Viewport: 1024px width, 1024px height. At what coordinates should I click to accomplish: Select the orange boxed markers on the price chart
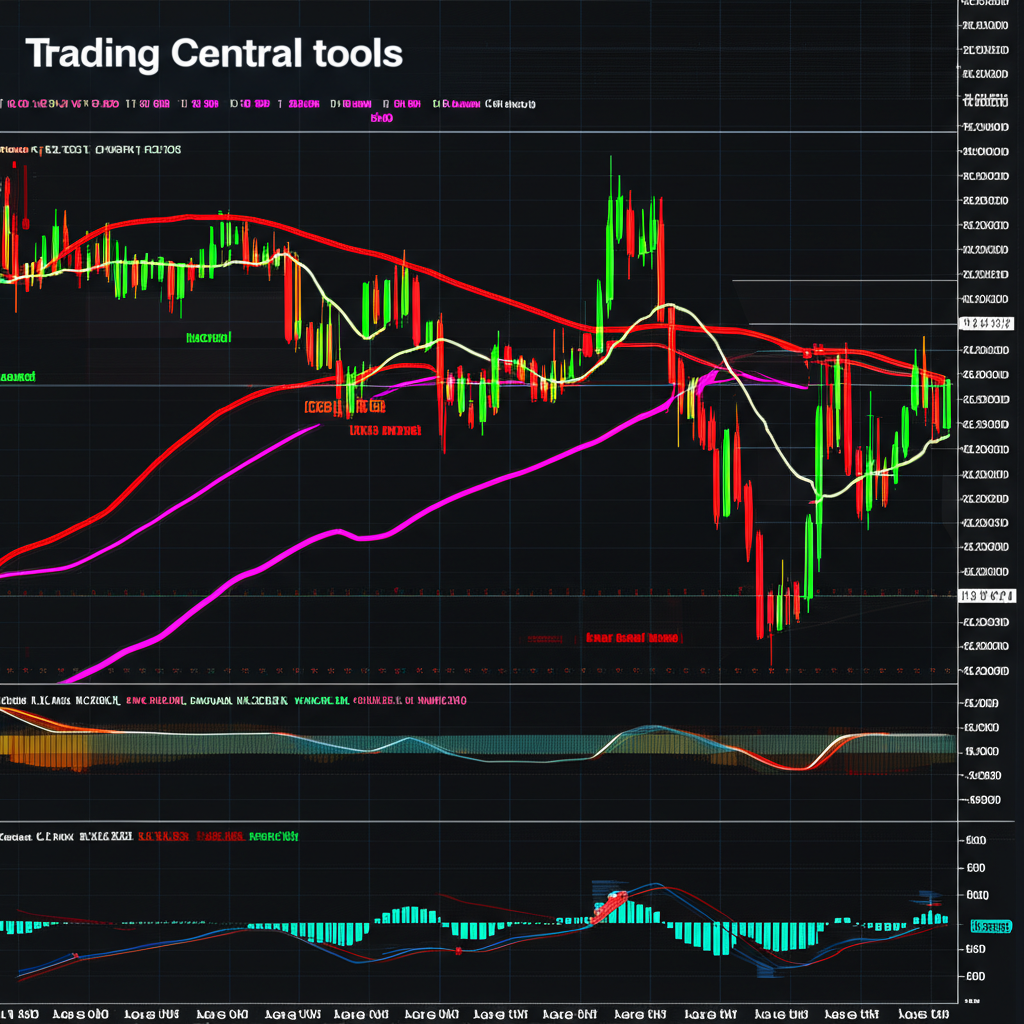click(343, 407)
